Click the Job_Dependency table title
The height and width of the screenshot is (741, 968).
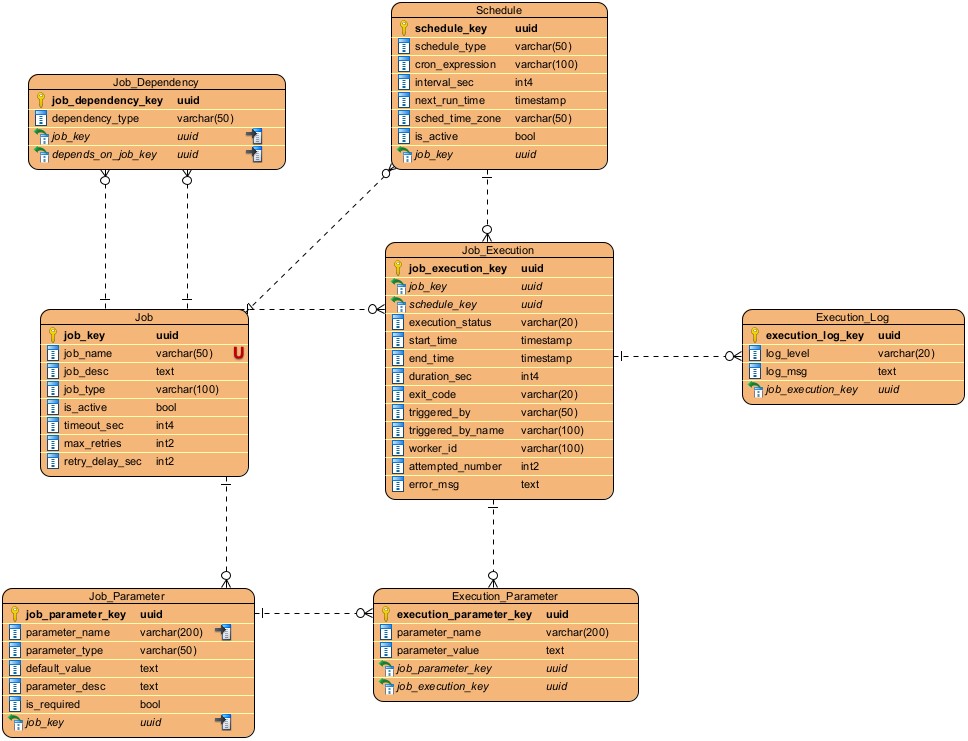[156, 82]
